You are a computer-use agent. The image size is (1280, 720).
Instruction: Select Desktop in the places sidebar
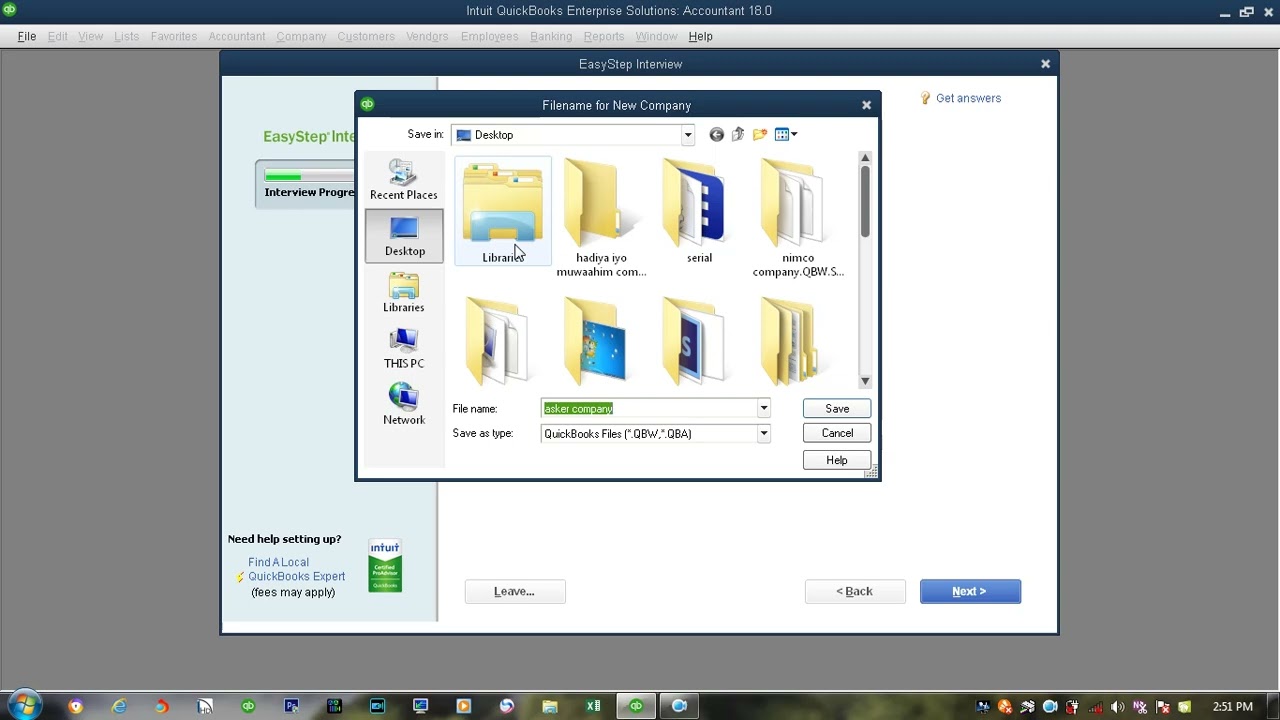[x=404, y=236]
